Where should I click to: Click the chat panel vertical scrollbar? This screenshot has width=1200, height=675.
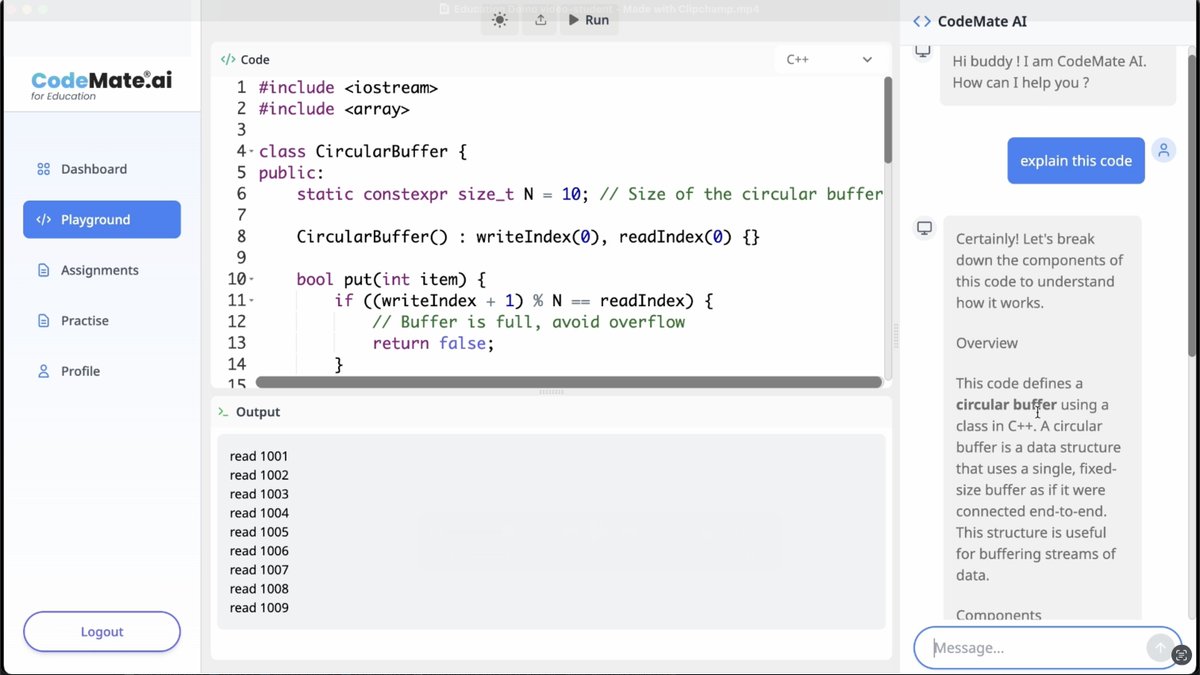point(1191,205)
